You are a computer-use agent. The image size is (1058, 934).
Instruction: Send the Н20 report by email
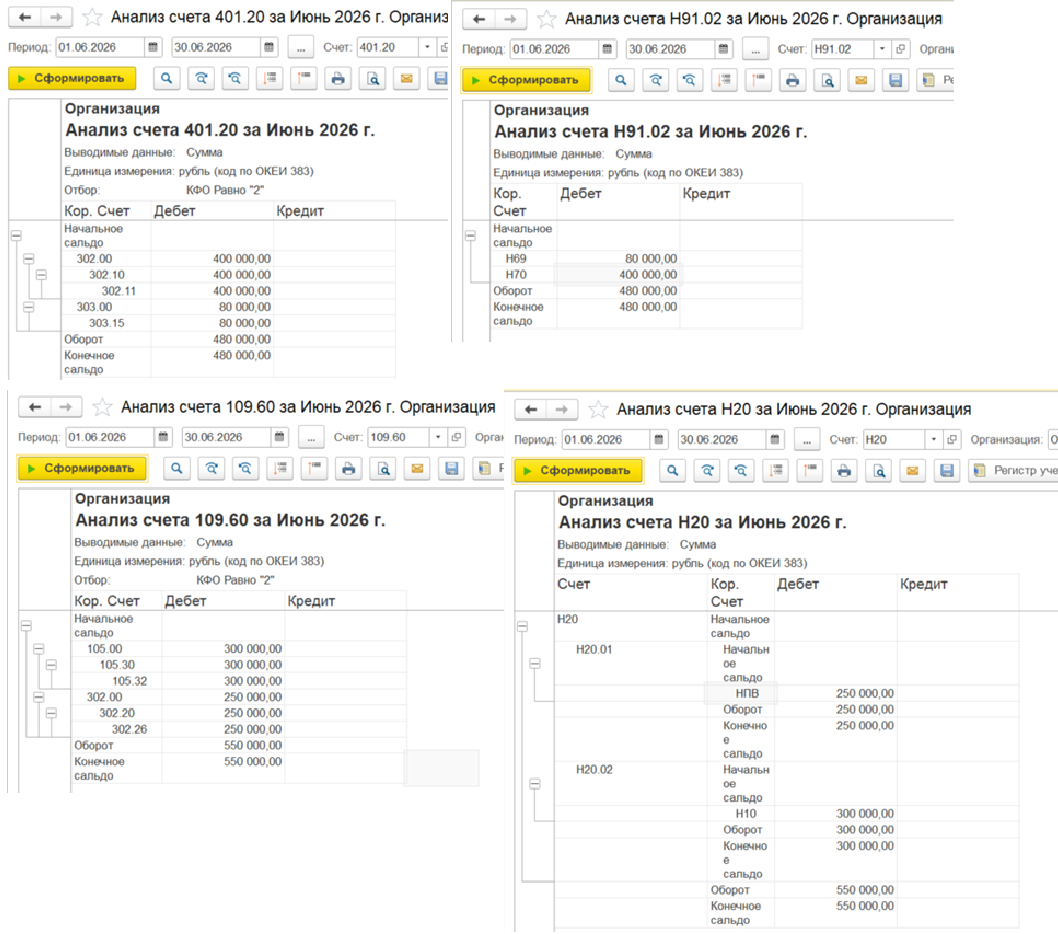click(x=913, y=470)
